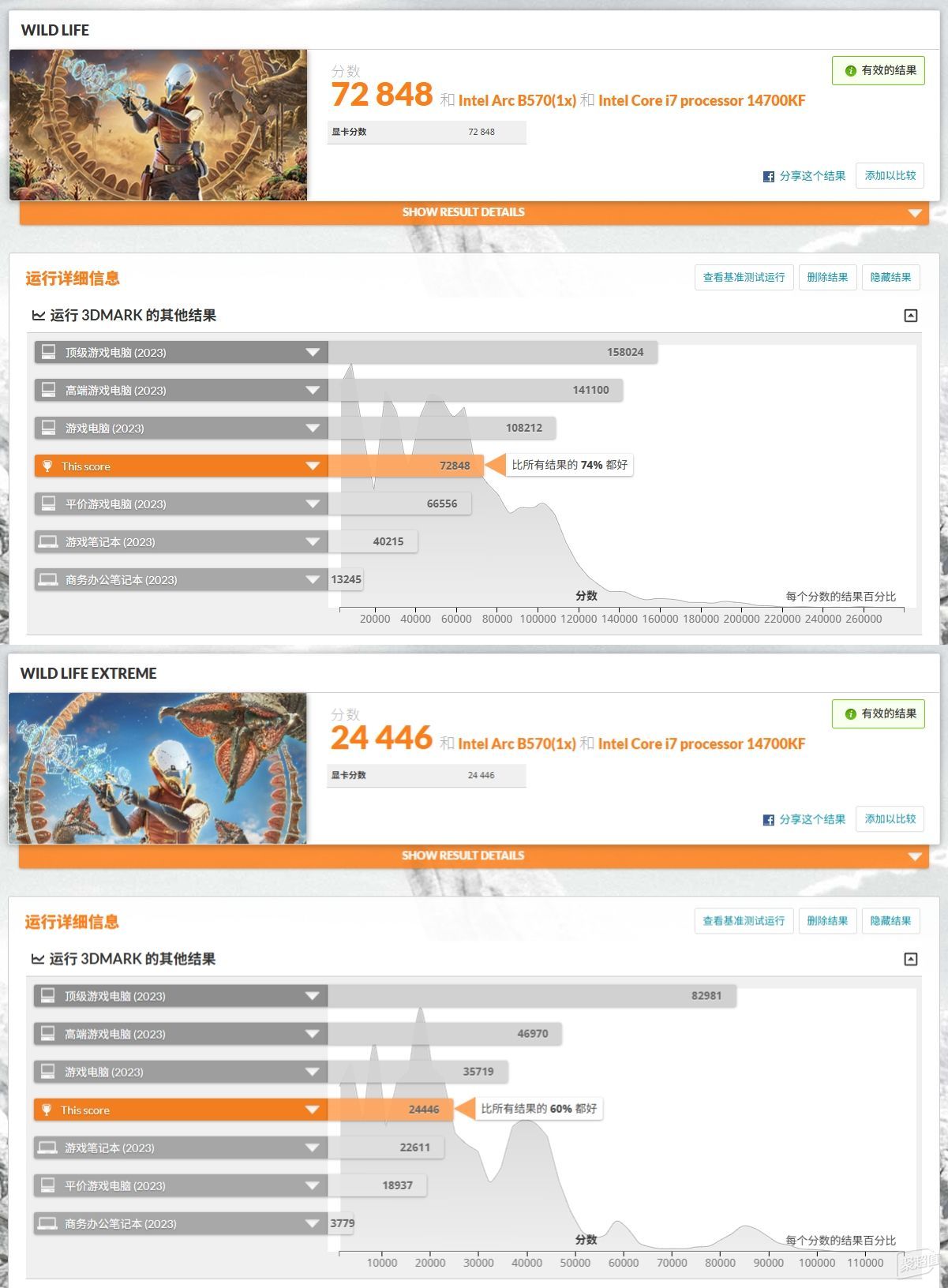Click 查看基准测试运行 in Wild Life details

pos(744,277)
